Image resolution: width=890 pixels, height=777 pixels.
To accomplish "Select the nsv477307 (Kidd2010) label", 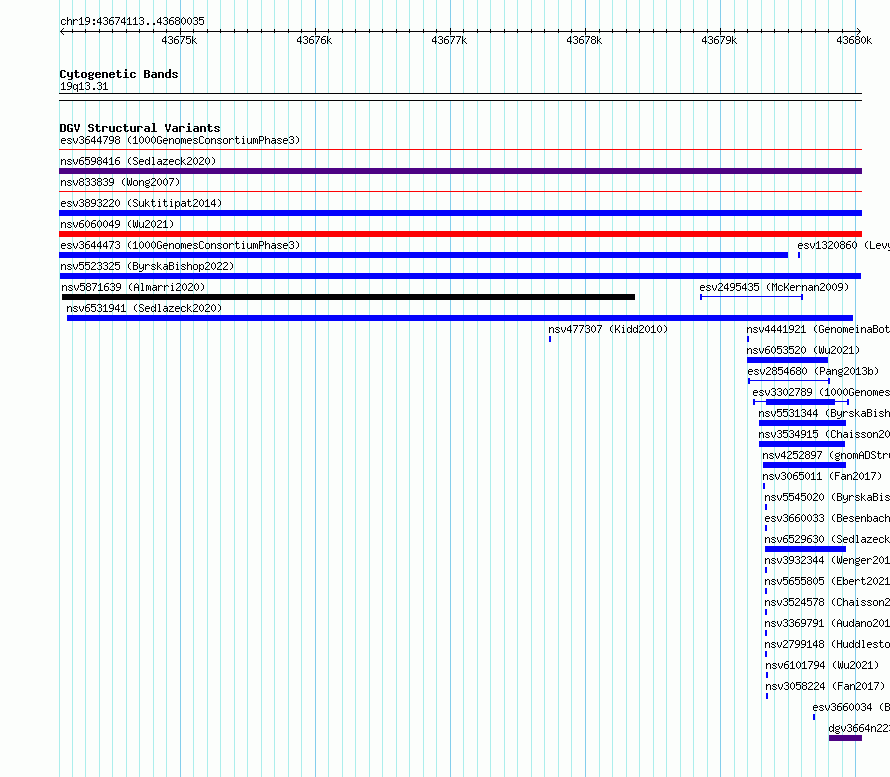I will pyautogui.click(x=608, y=329).
